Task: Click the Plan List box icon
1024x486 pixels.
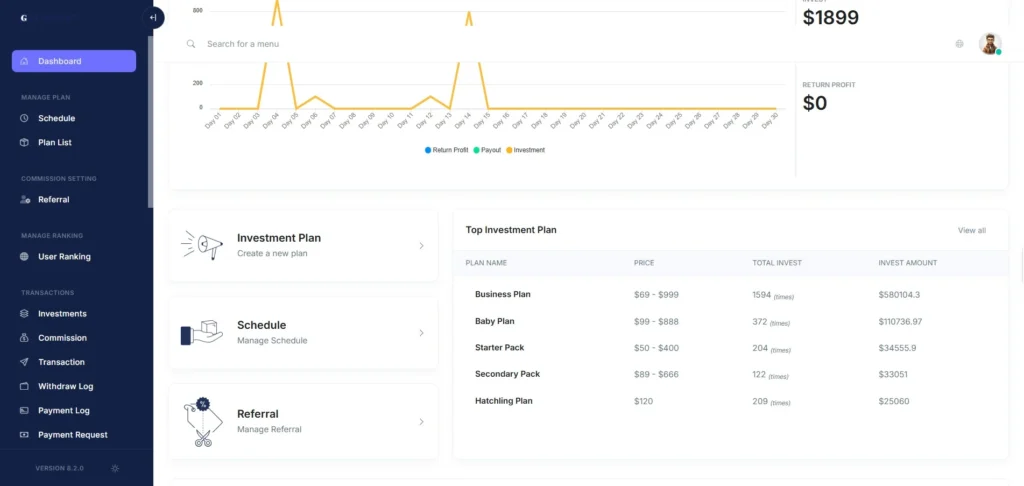Action: [24, 142]
